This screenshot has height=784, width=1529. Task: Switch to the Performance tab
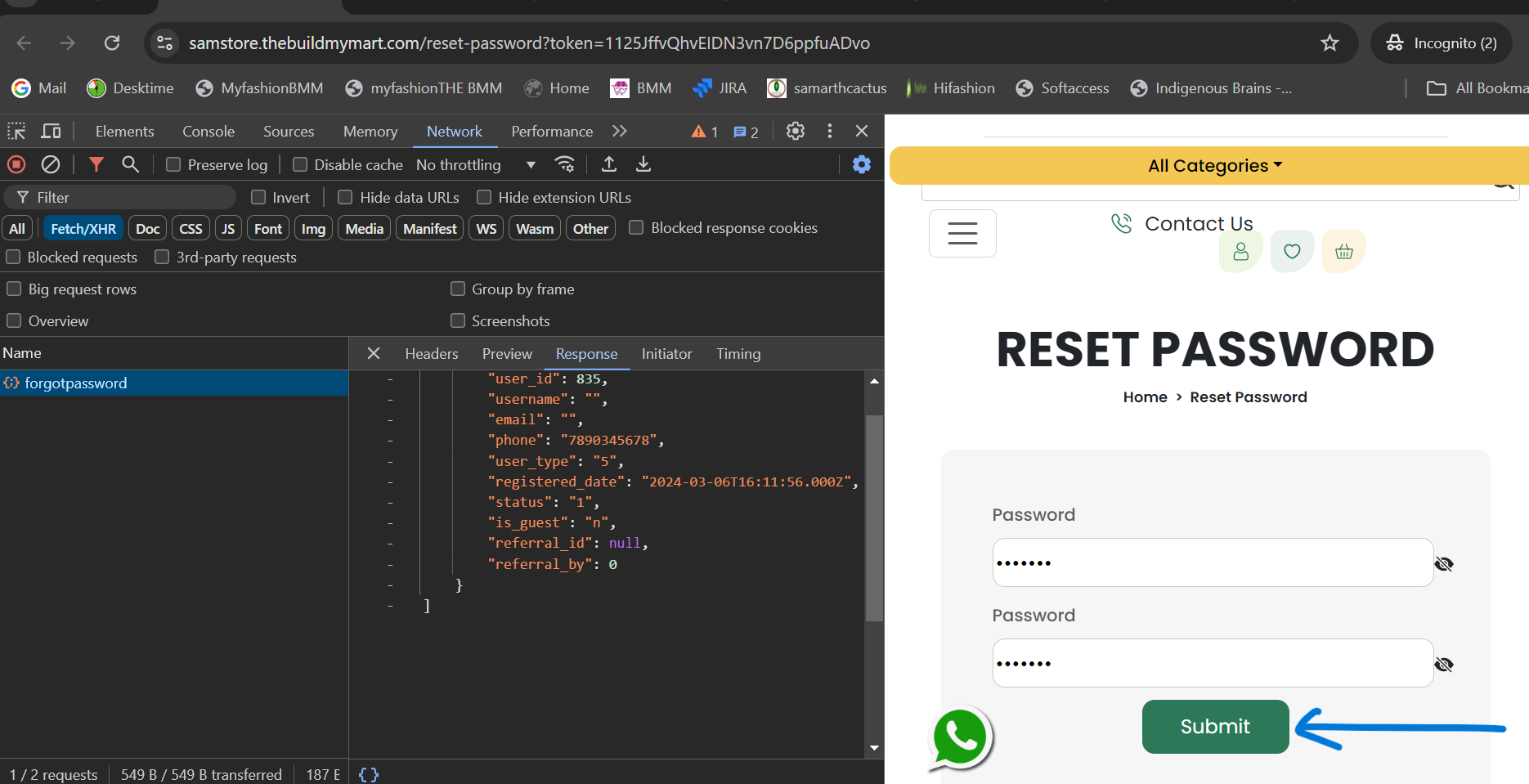(552, 132)
